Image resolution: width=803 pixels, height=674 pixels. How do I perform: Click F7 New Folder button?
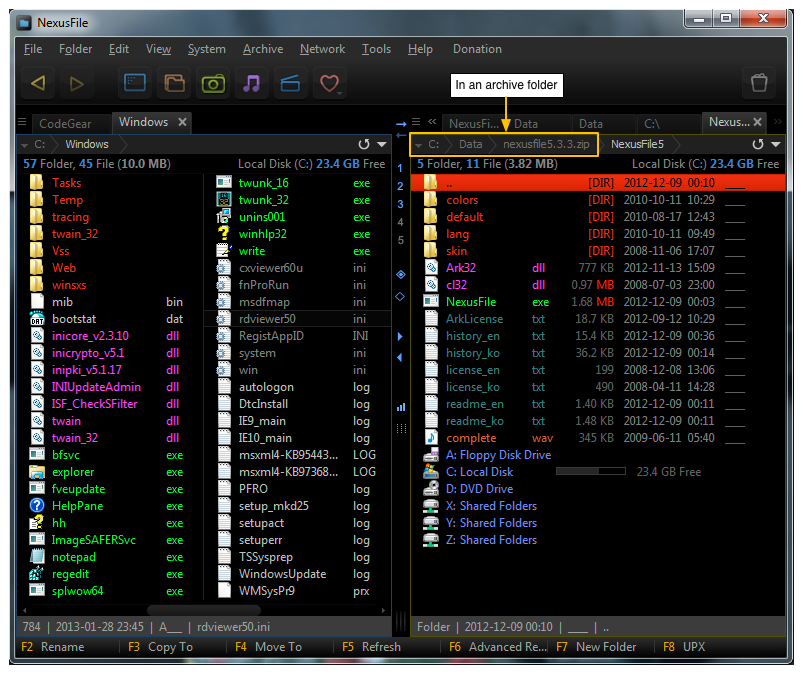pyautogui.click(x=596, y=647)
